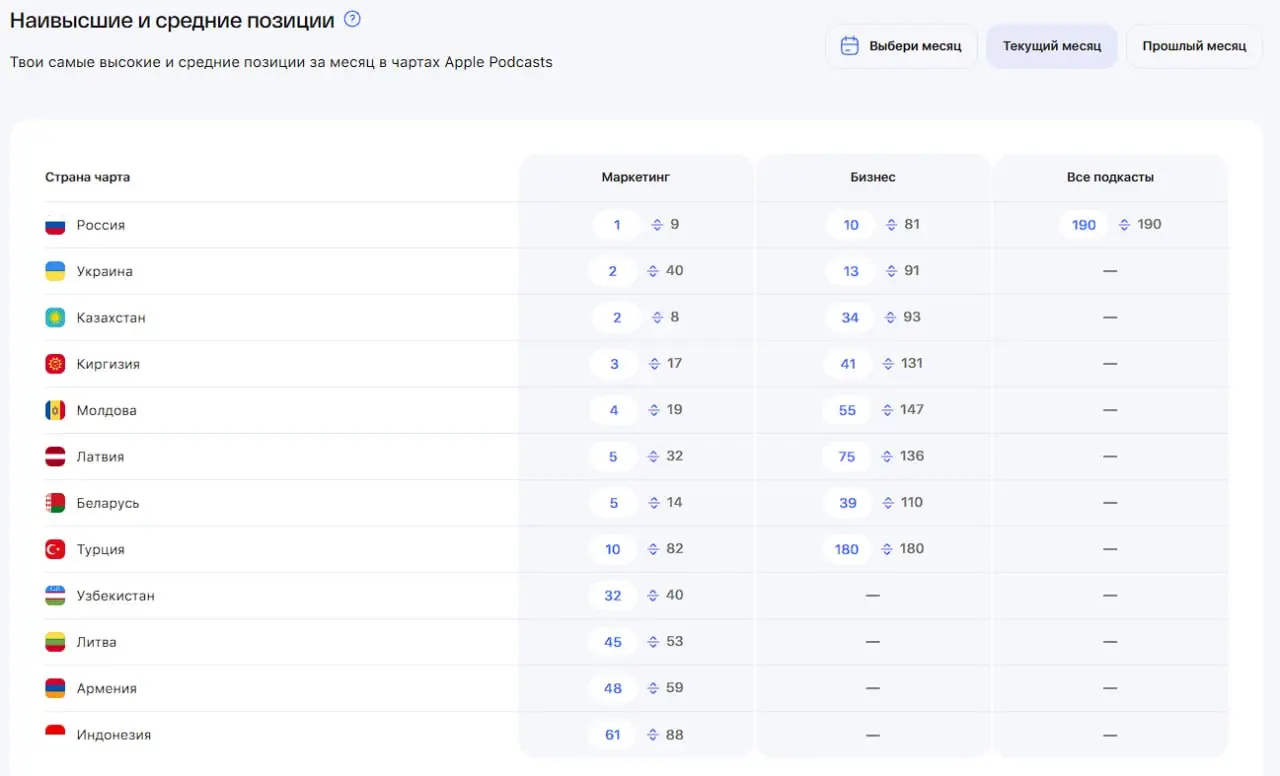Click the page subtitle about Apple Podcasts charts
1280x776 pixels.
point(281,62)
